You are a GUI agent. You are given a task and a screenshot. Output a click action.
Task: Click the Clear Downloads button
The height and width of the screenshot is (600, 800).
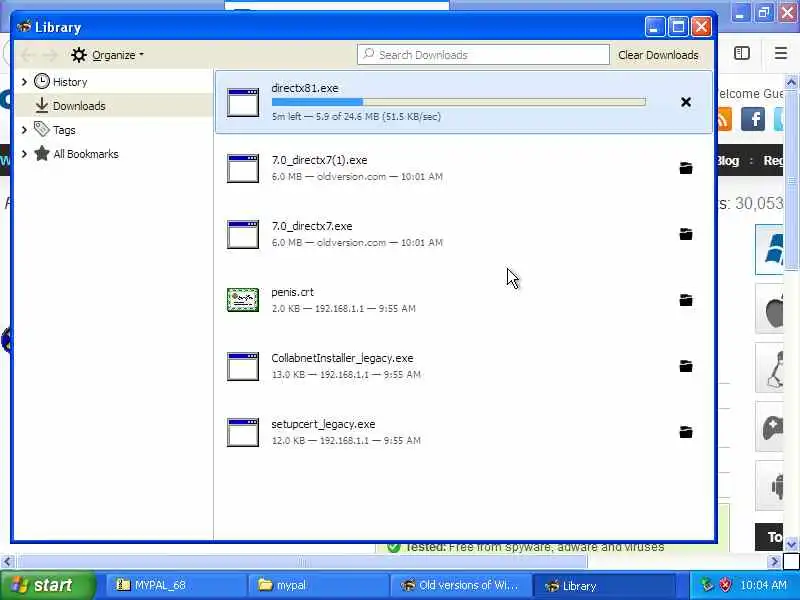pos(658,55)
